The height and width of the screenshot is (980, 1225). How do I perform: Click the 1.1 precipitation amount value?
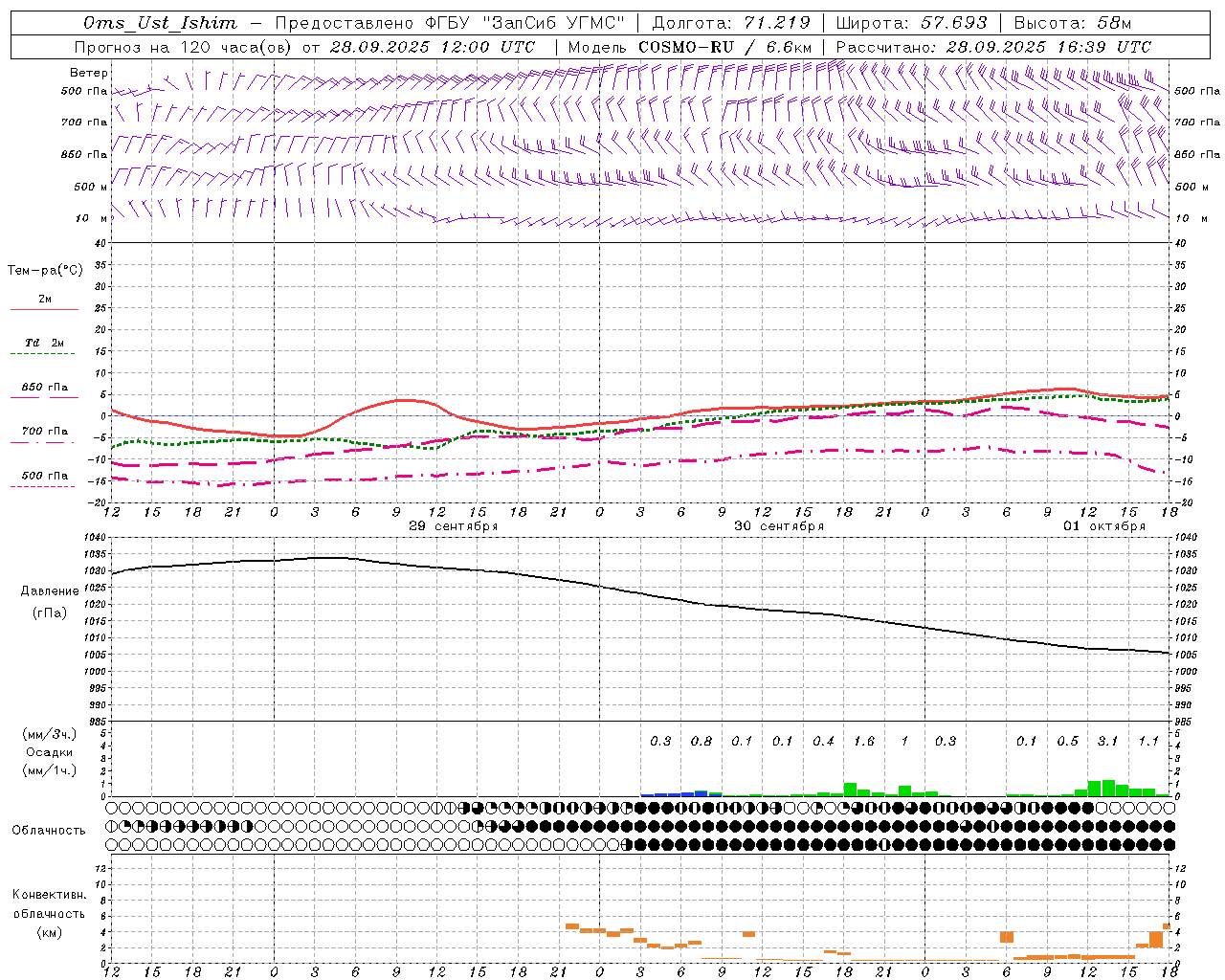pos(1148,741)
